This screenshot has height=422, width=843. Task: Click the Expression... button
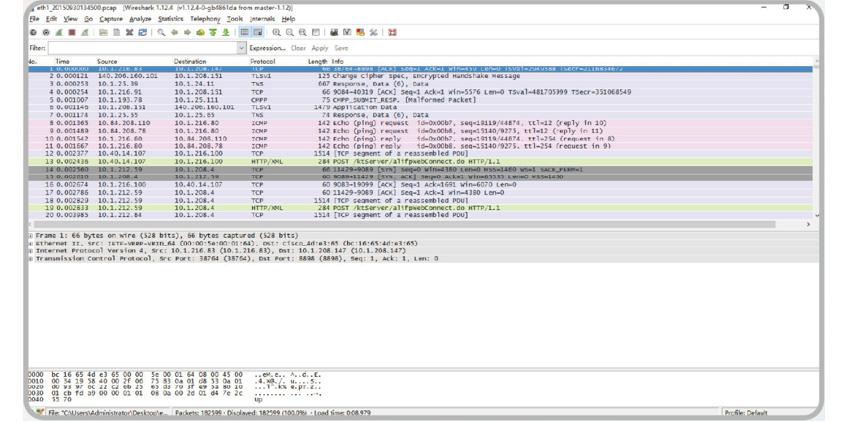[x=267, y=48]
